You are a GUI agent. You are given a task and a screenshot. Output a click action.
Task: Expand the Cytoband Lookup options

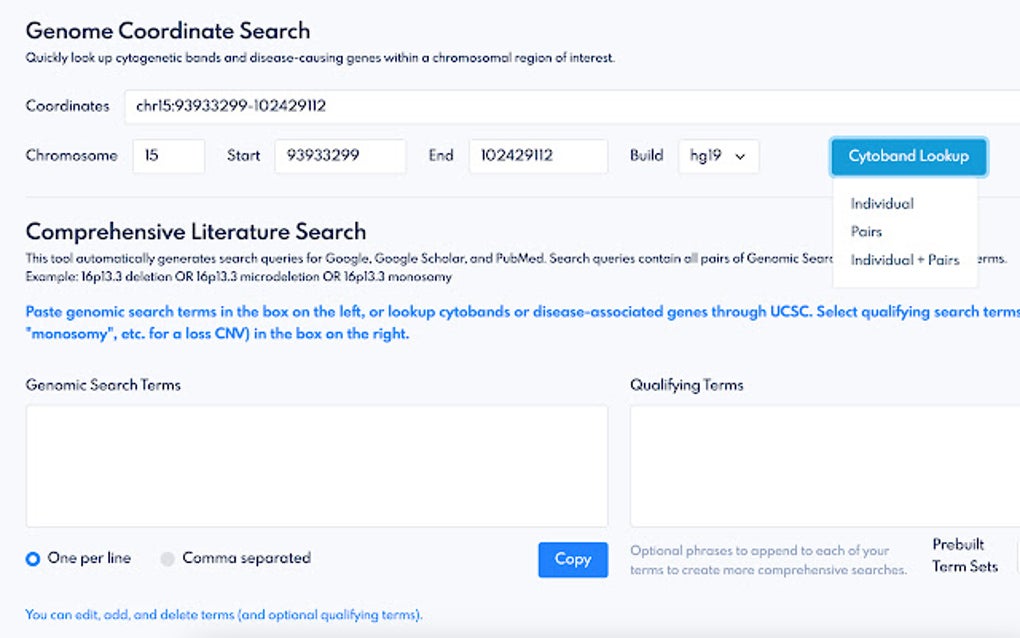click(x=907, y=156)
